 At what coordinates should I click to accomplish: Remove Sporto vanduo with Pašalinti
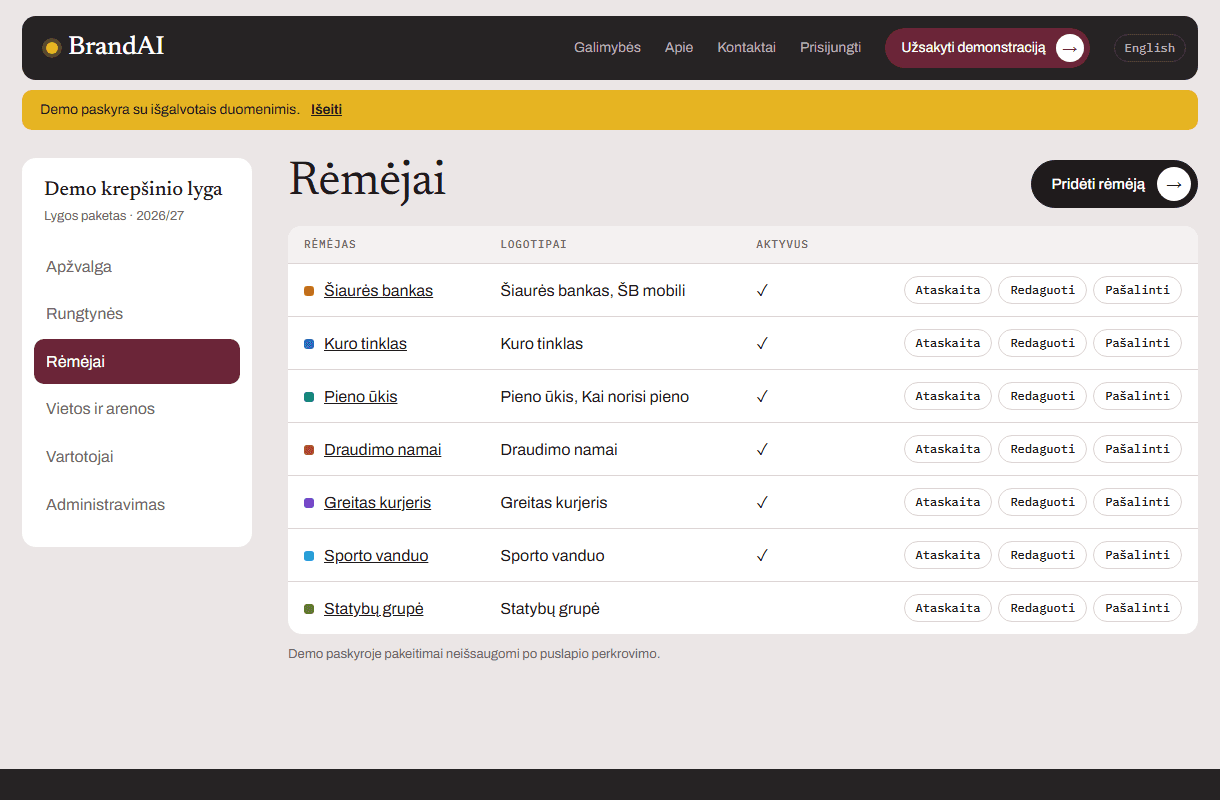coord(1137,555)
